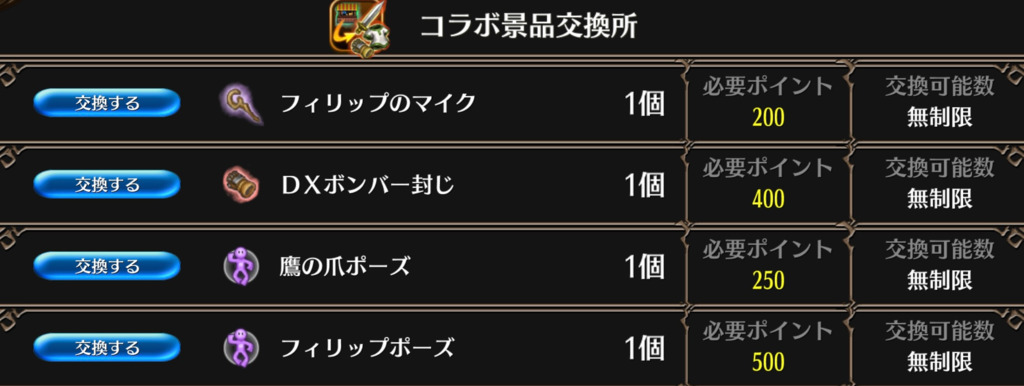Viewport: 1024px width, 386px height.
Task: Click the exchange button for フィリップのマイク
Action: pyautogui.click(x=106, y=103)
